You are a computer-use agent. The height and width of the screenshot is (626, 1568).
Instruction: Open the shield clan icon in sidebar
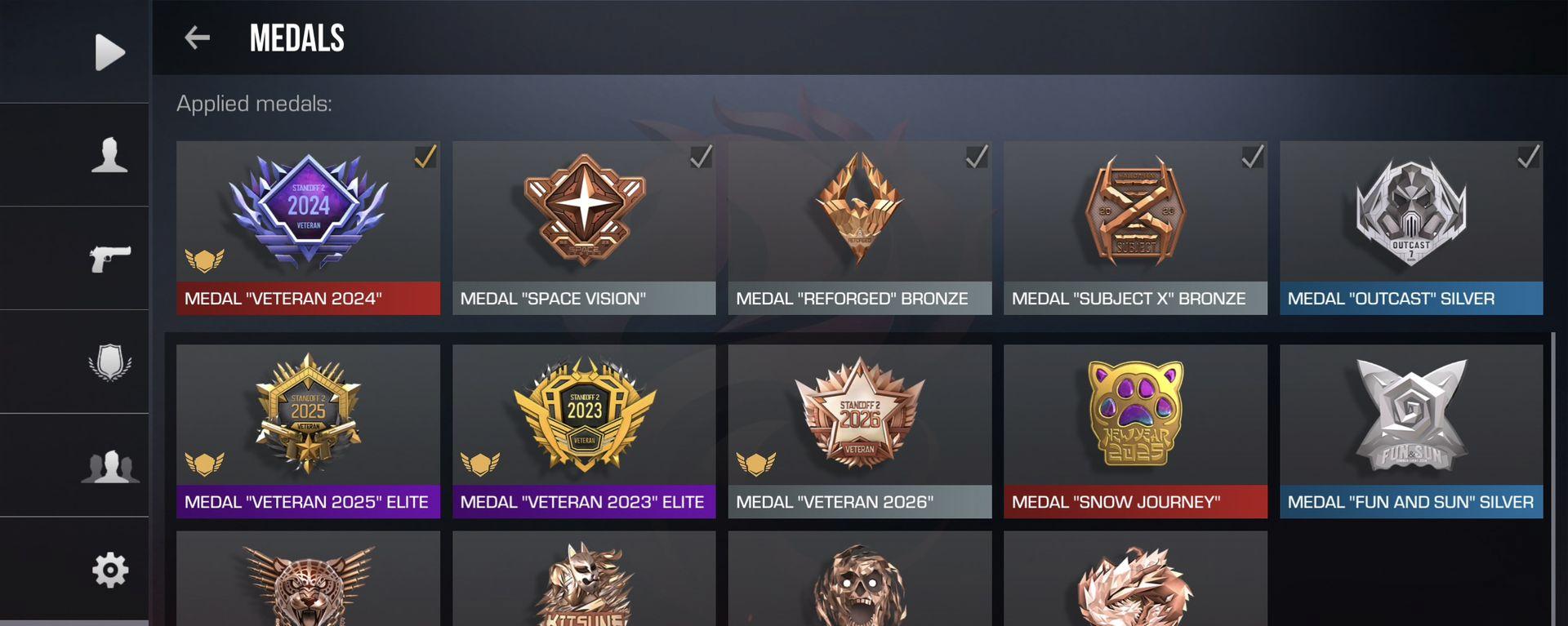[x=109, y=362]
